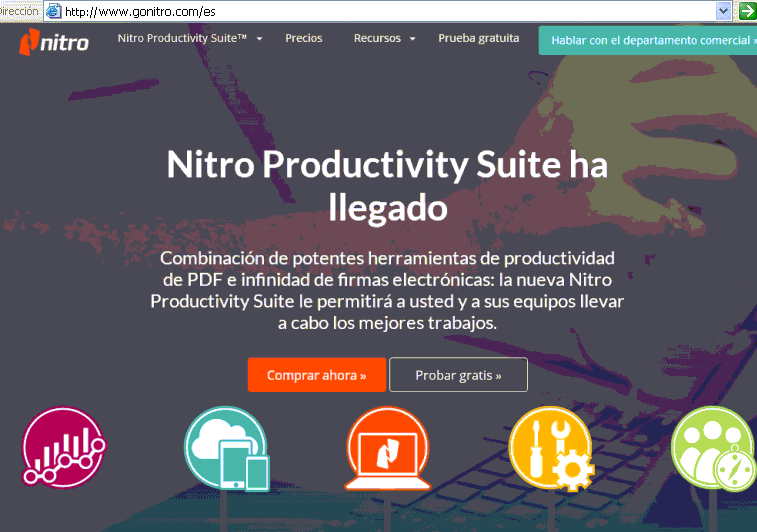Click the green team compass icon
757x532 pixels.
point(714,448)
